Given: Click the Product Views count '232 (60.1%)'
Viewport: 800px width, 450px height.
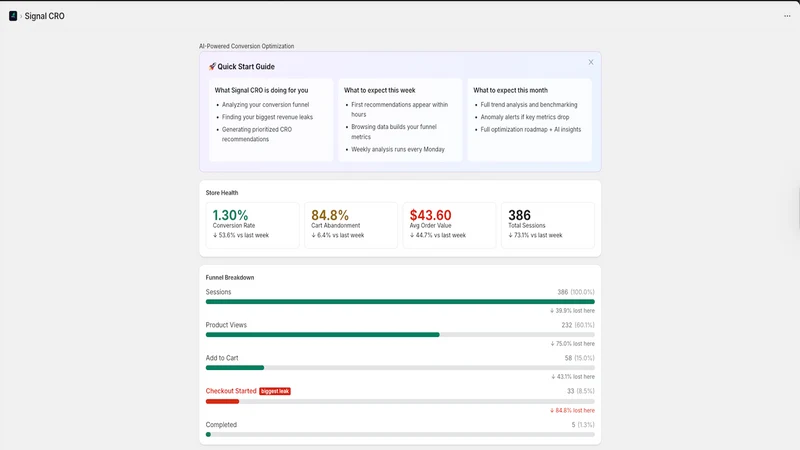Looking at the screenshot, I should (x=578, y=325).
